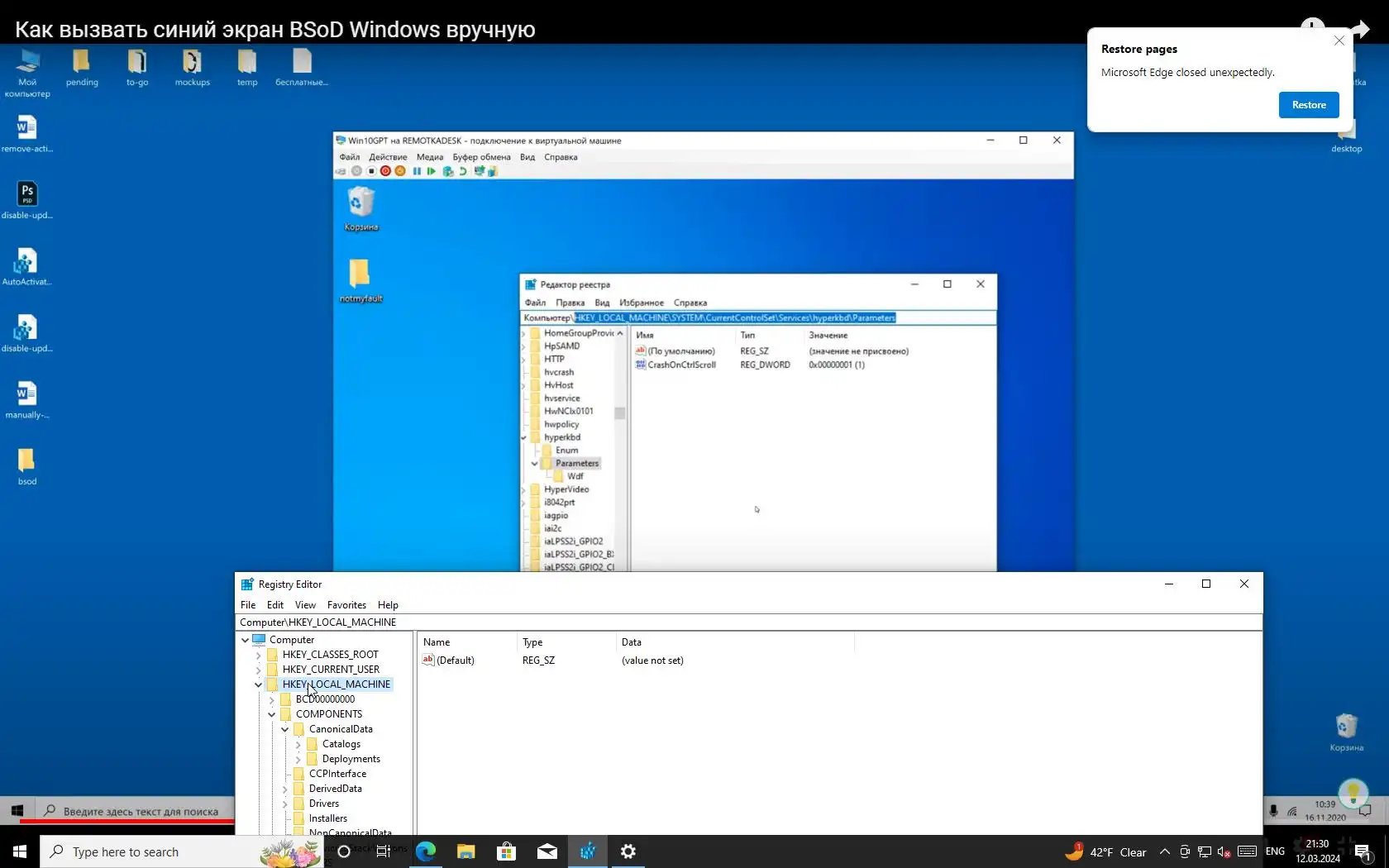Click the Name column header in Registry Editor
The width and height of the screenshot is (1389, 868).
(x=467, y=642)
